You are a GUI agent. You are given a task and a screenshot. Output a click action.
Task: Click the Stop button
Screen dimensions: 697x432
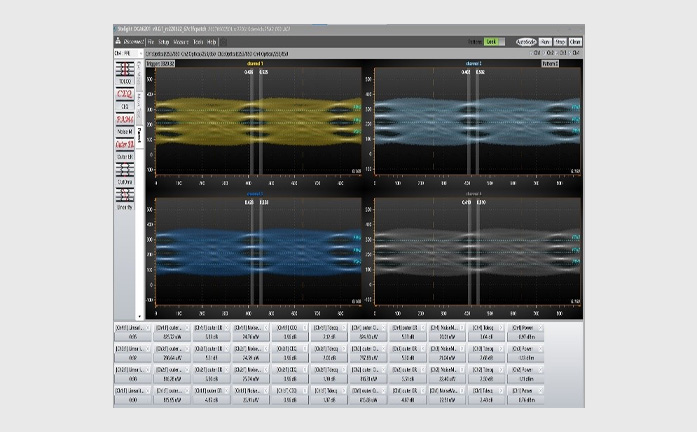560,42
